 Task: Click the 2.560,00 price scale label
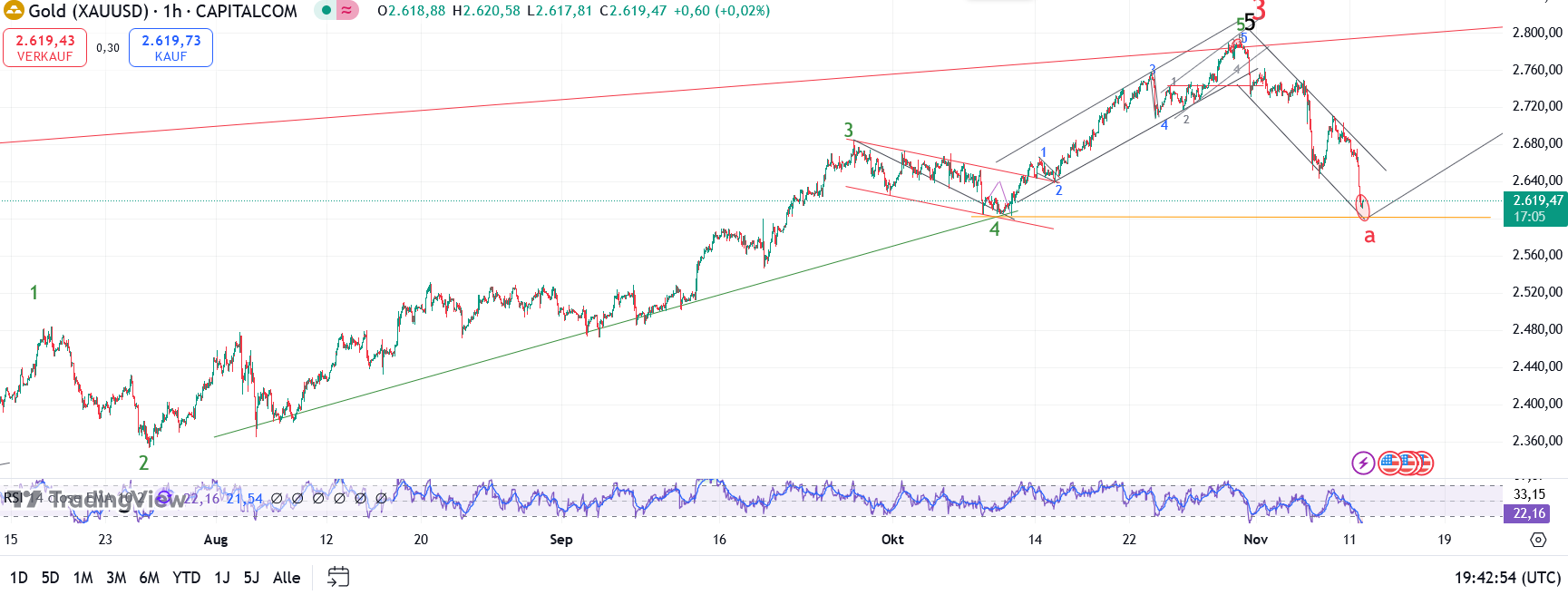tap(1537, 255)
